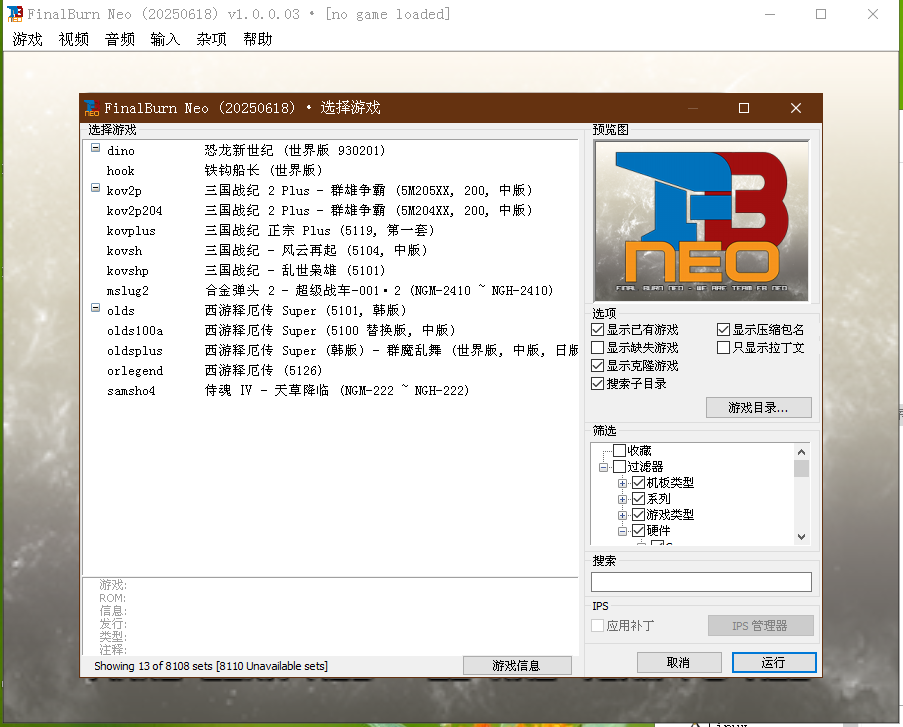Uncheck the 游戏类型 filter checkbox
This screenshot has height=727, width=903.
[x=638, y=514]
